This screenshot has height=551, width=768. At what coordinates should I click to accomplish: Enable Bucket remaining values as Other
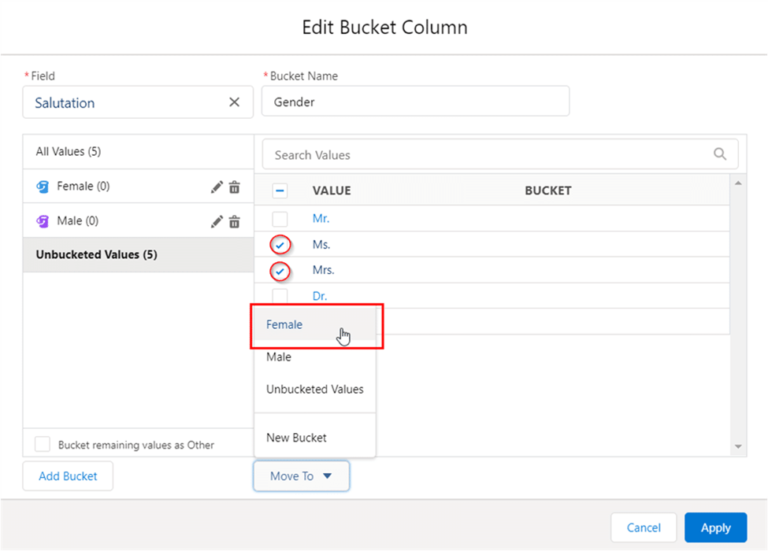coord(42,444)
